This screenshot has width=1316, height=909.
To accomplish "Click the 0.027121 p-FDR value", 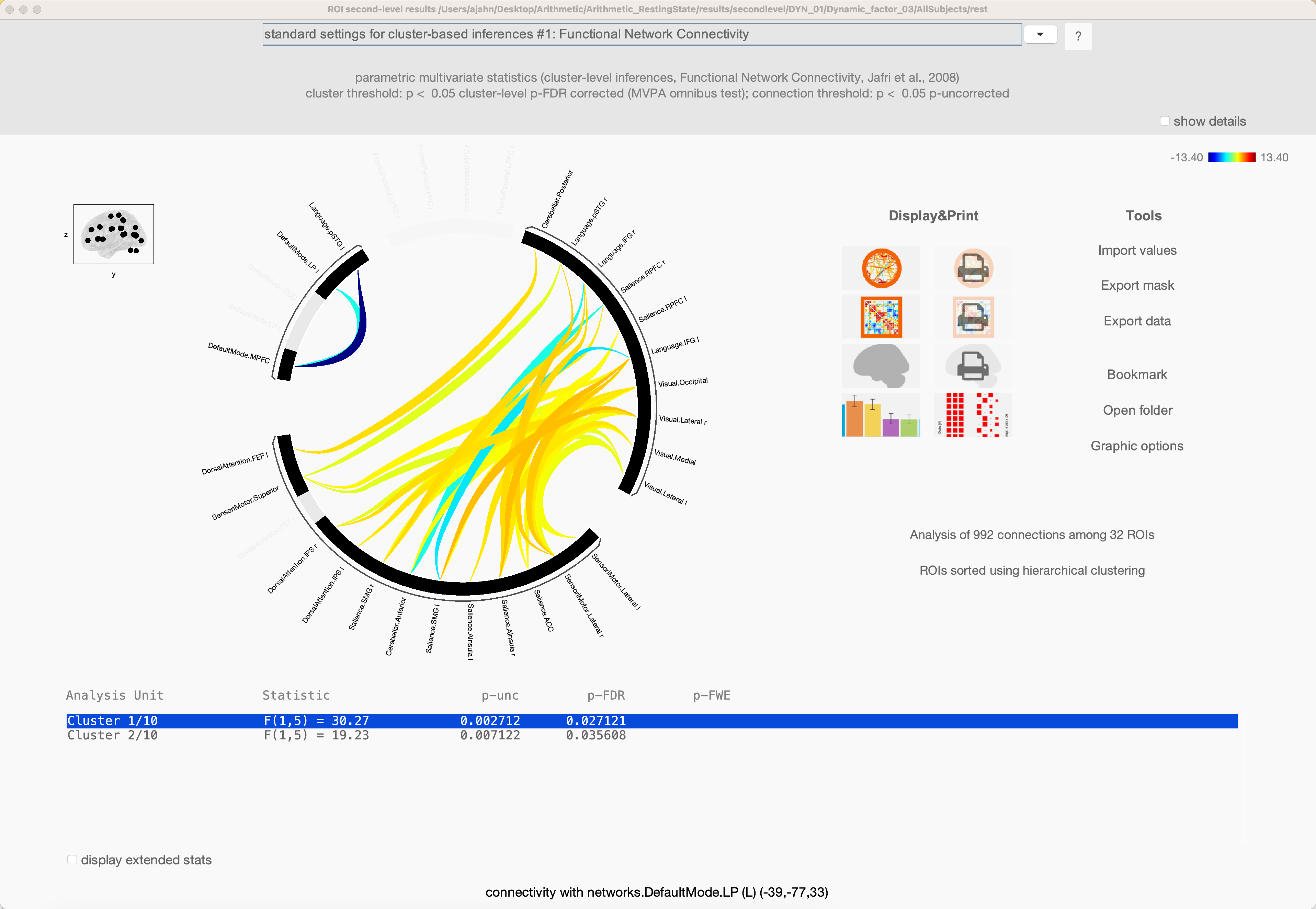I will point(596,721).
